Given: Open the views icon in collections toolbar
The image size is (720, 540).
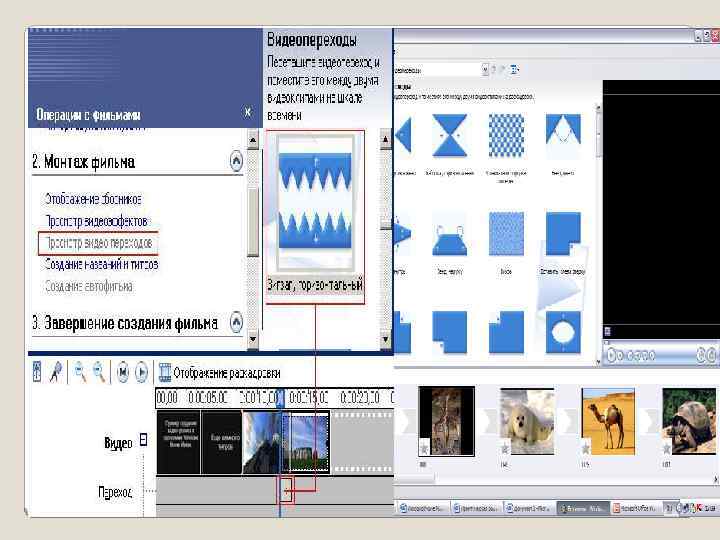Looking at the screenshot, I should coord(514,69).
